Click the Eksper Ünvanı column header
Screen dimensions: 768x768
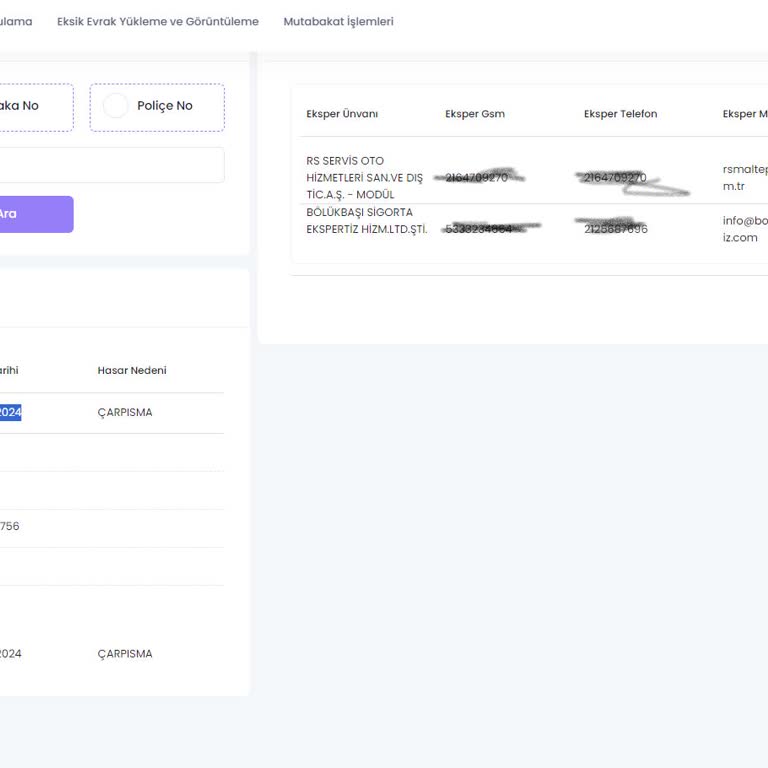[342, 114]
